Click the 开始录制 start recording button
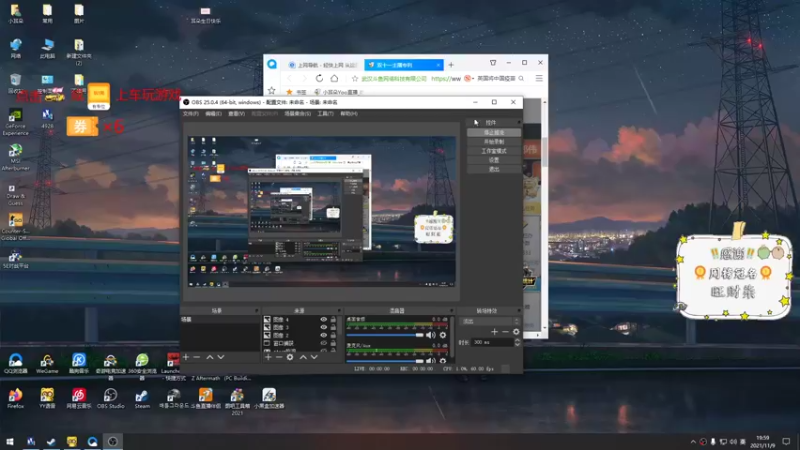The height and width of the screenshot is (450, 800). click(x=494, y=142)
